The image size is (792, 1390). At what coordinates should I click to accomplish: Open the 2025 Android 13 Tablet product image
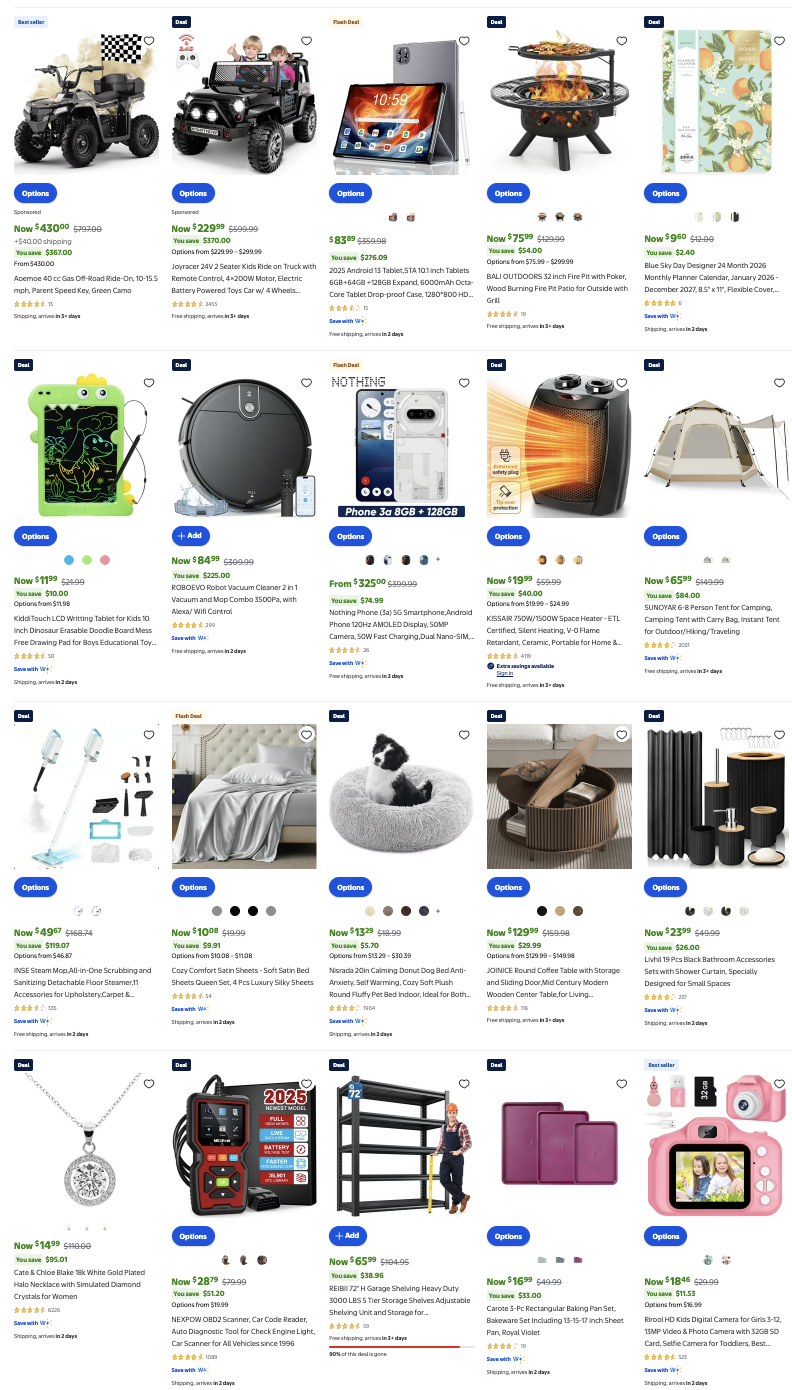point(402,97)
